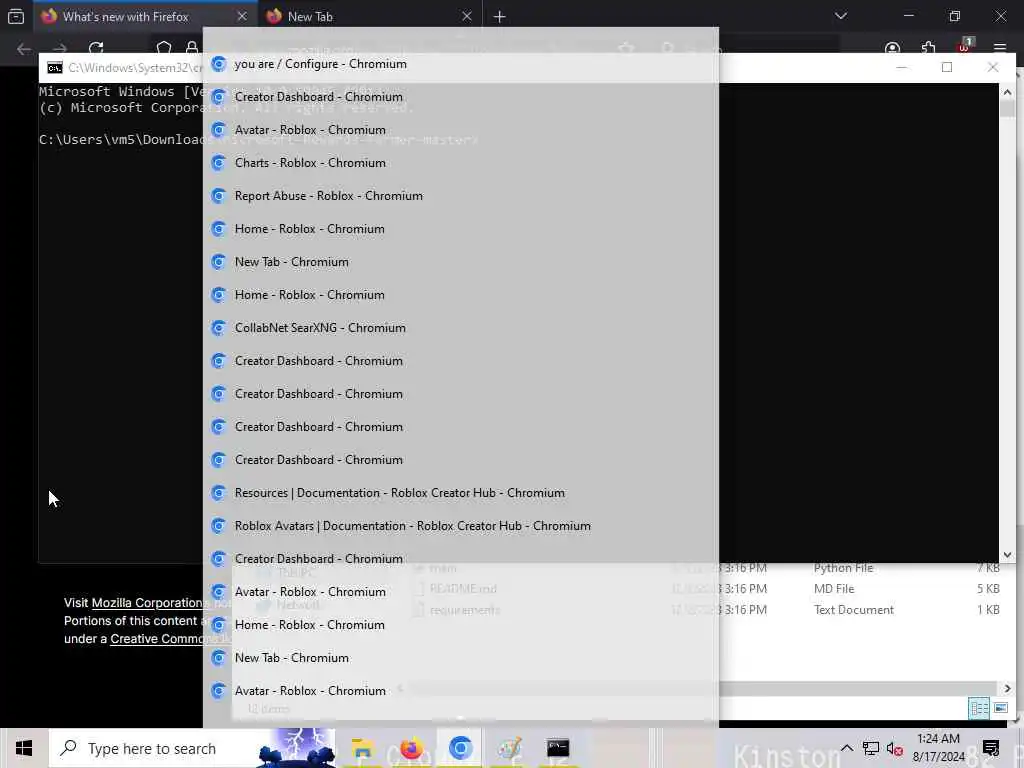
Task: Close the 'What's new with Firefox' tab
Action: click(242, 16)
